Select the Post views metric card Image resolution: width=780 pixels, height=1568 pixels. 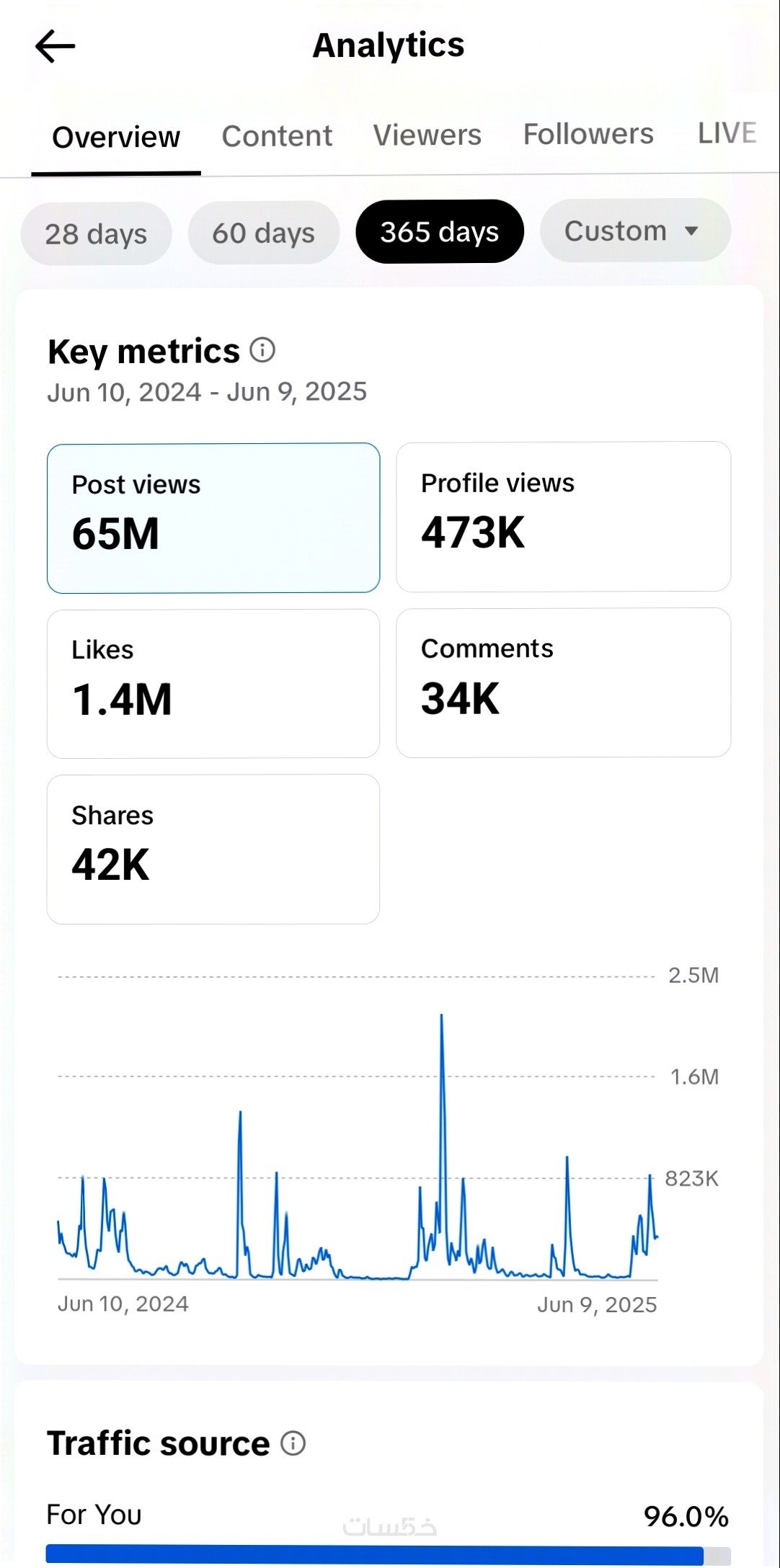(213, 517)
